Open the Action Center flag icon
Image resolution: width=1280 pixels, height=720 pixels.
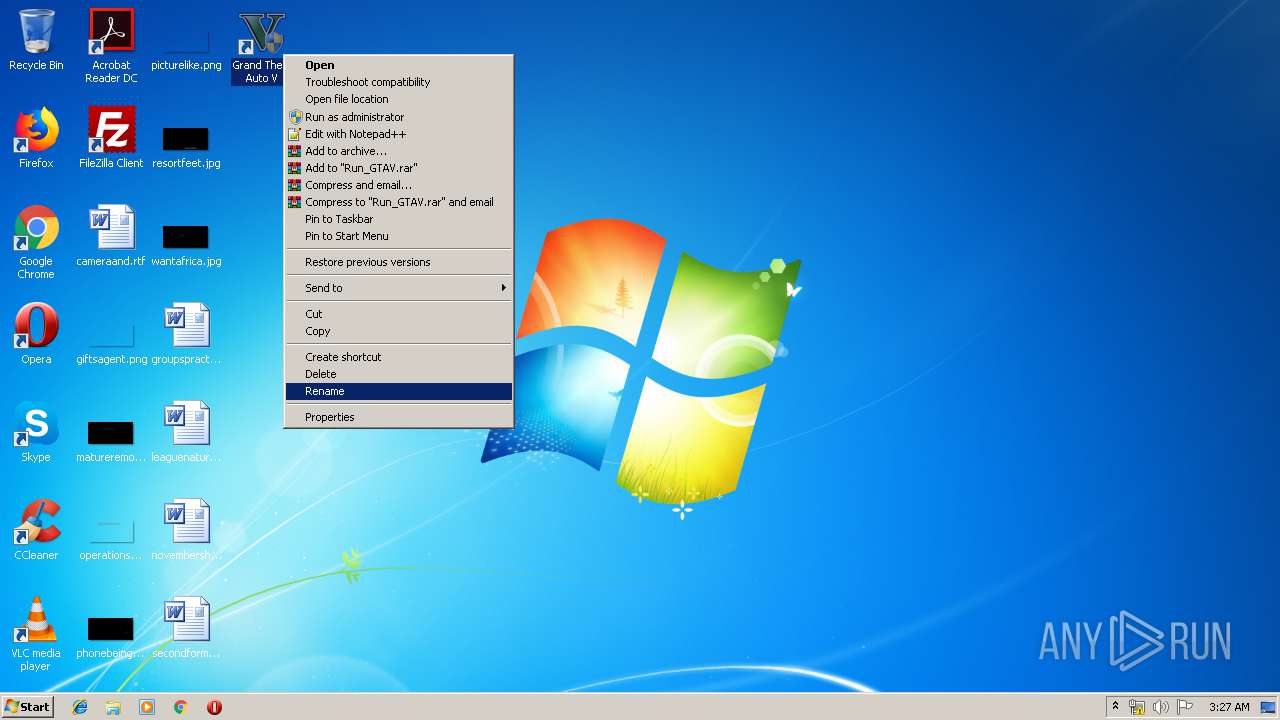tap(1184, 707)
